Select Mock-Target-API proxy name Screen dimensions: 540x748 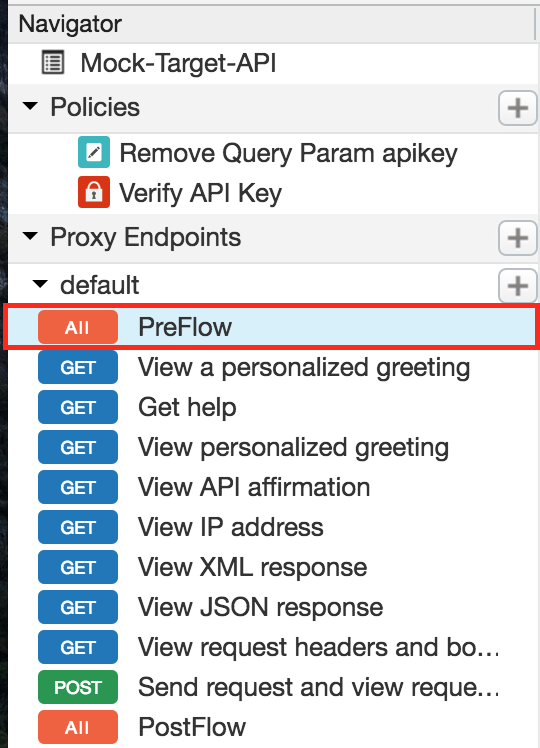coord(178,63)
